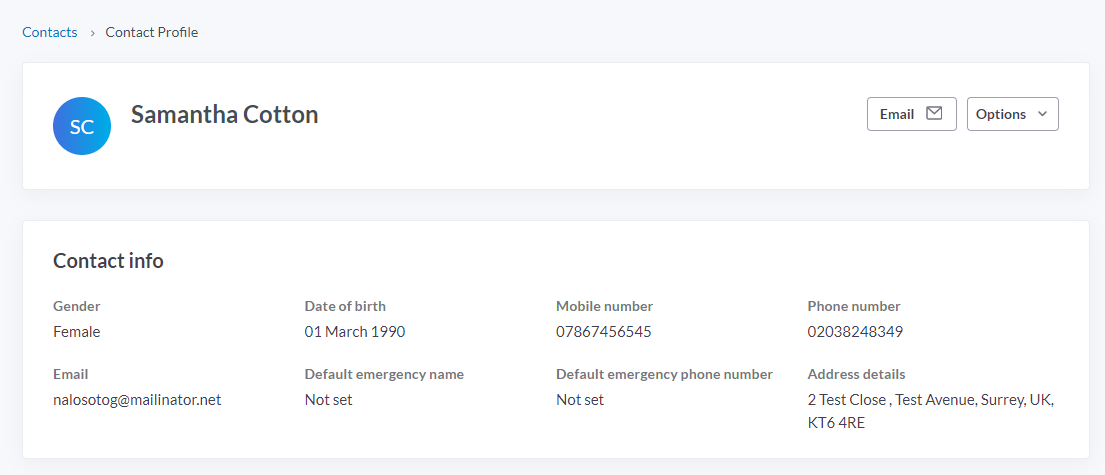Screen dimensions: 1105x475
Task: Select the date of birth 01 March 1990
Action: [x=355, y=332]
